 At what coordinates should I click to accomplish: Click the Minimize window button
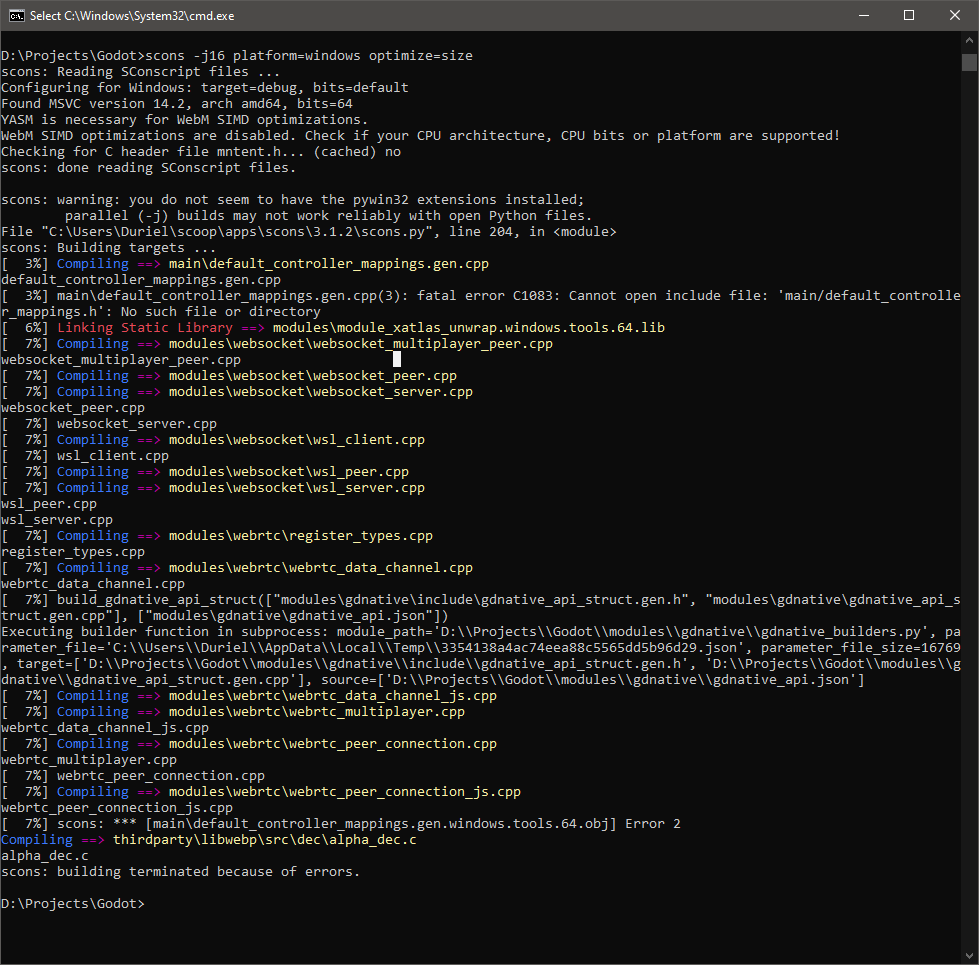pyautogui.click(x=863, y=15)
